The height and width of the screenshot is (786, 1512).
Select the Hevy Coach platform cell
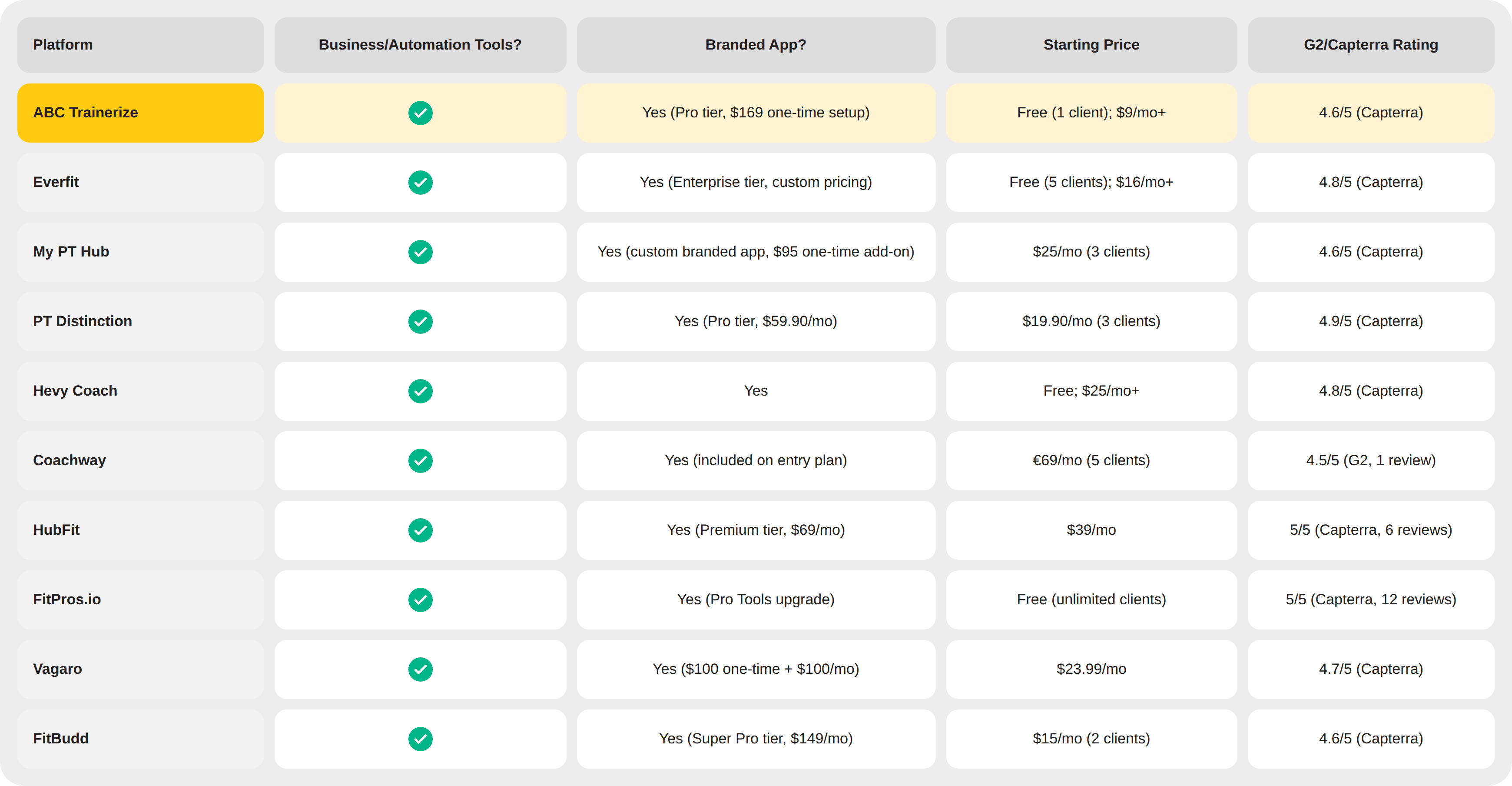pyautogui.click(x=140, y=391)
